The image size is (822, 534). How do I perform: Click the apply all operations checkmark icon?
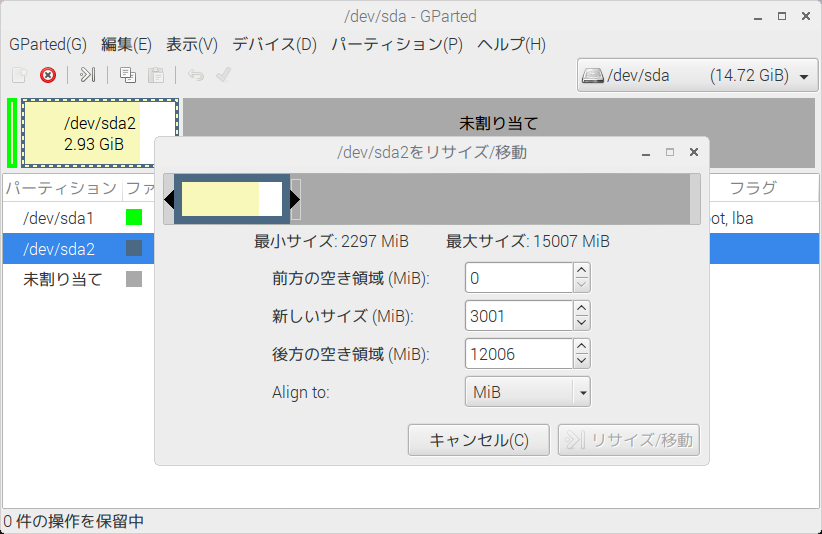pos(224,75)
